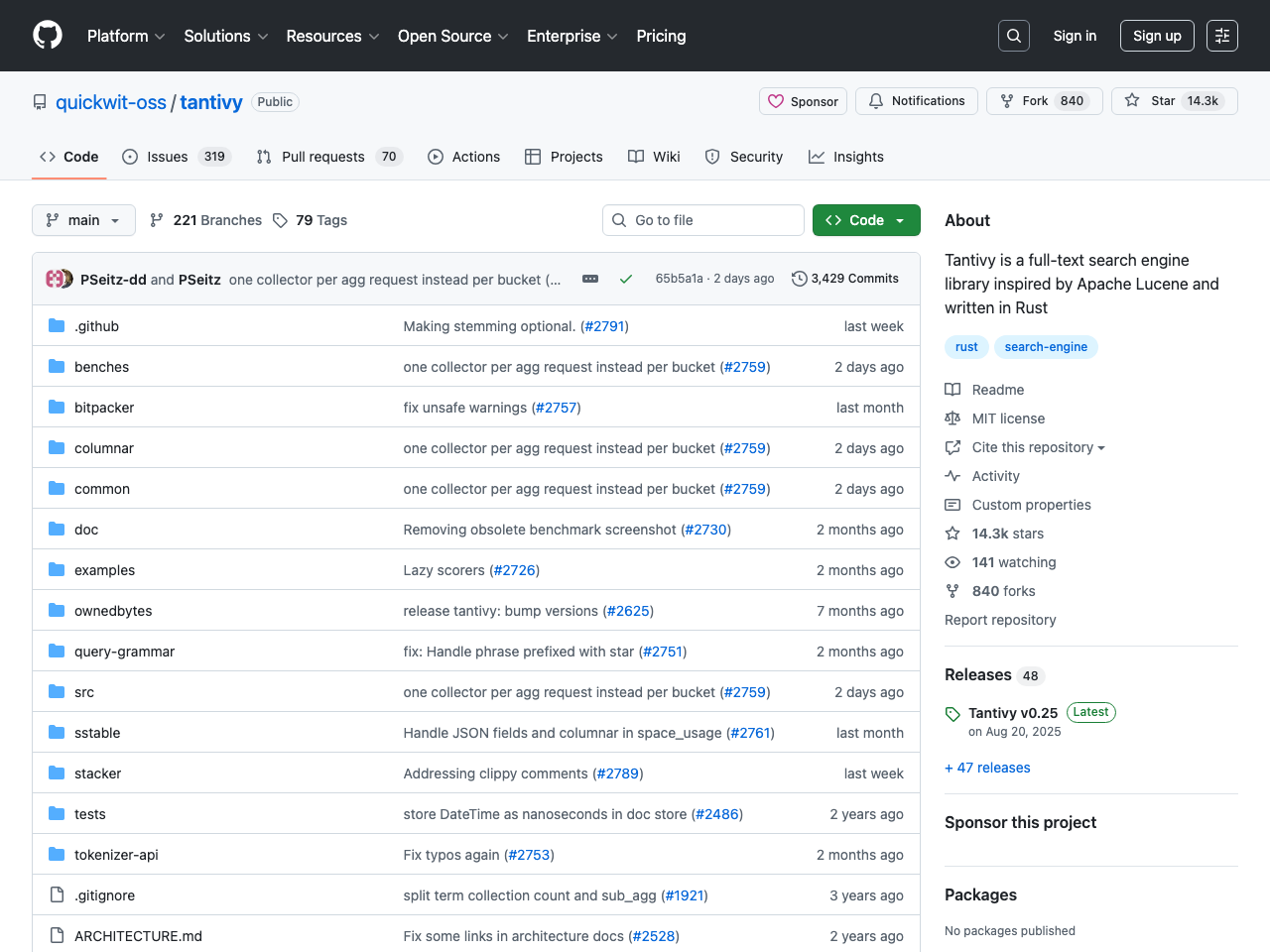Open search with the magnifier icon

[1013, 36]
